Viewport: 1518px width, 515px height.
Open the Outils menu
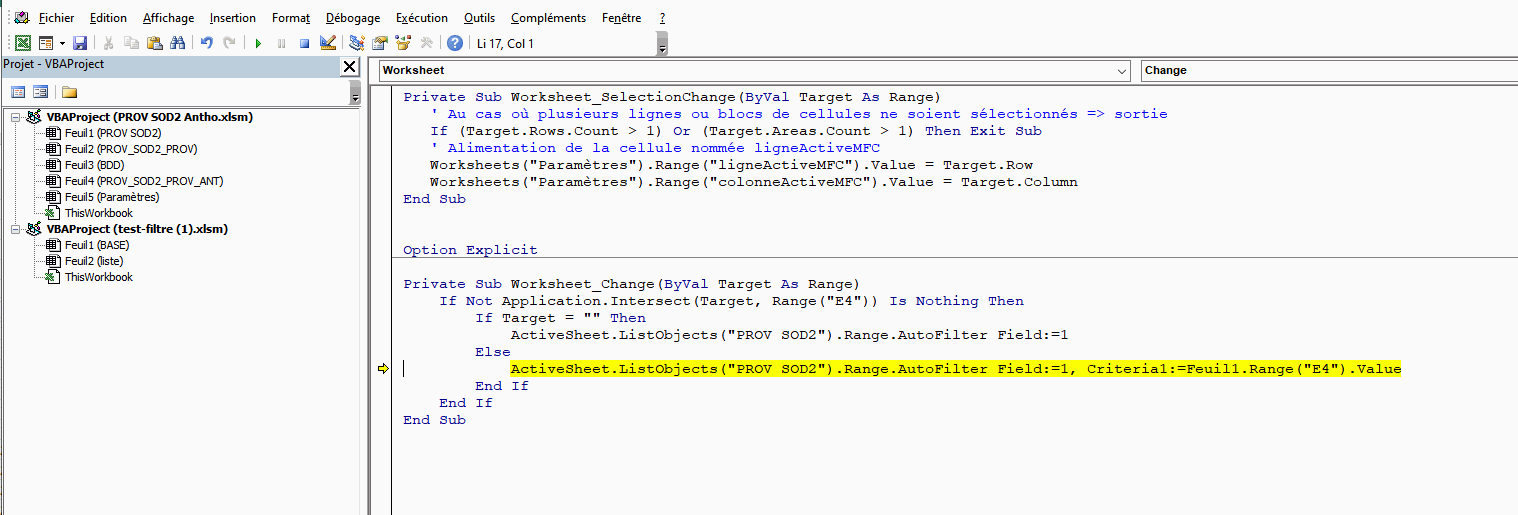click(479, 18)
